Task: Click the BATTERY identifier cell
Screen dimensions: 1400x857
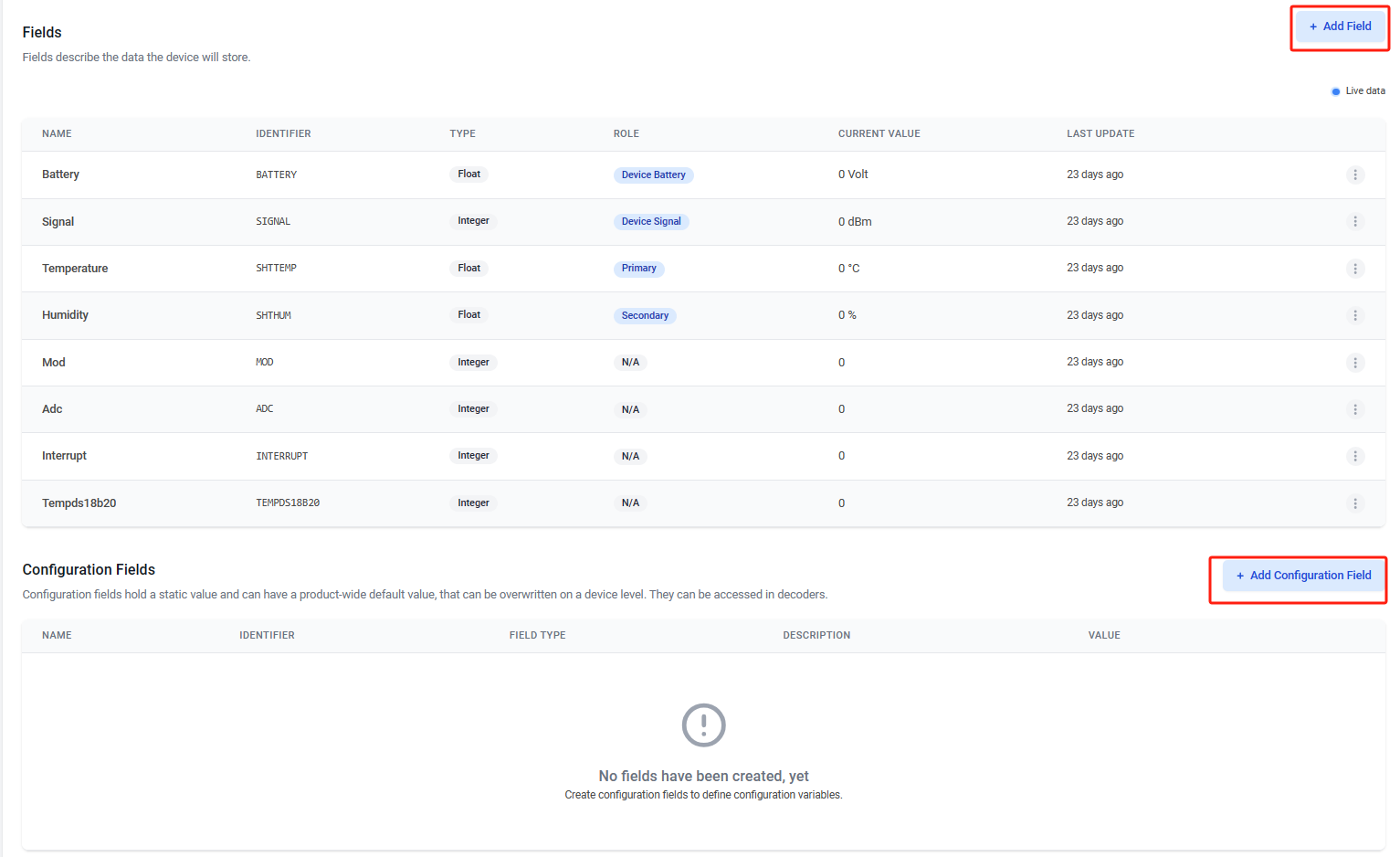Action: pos(276,175)
